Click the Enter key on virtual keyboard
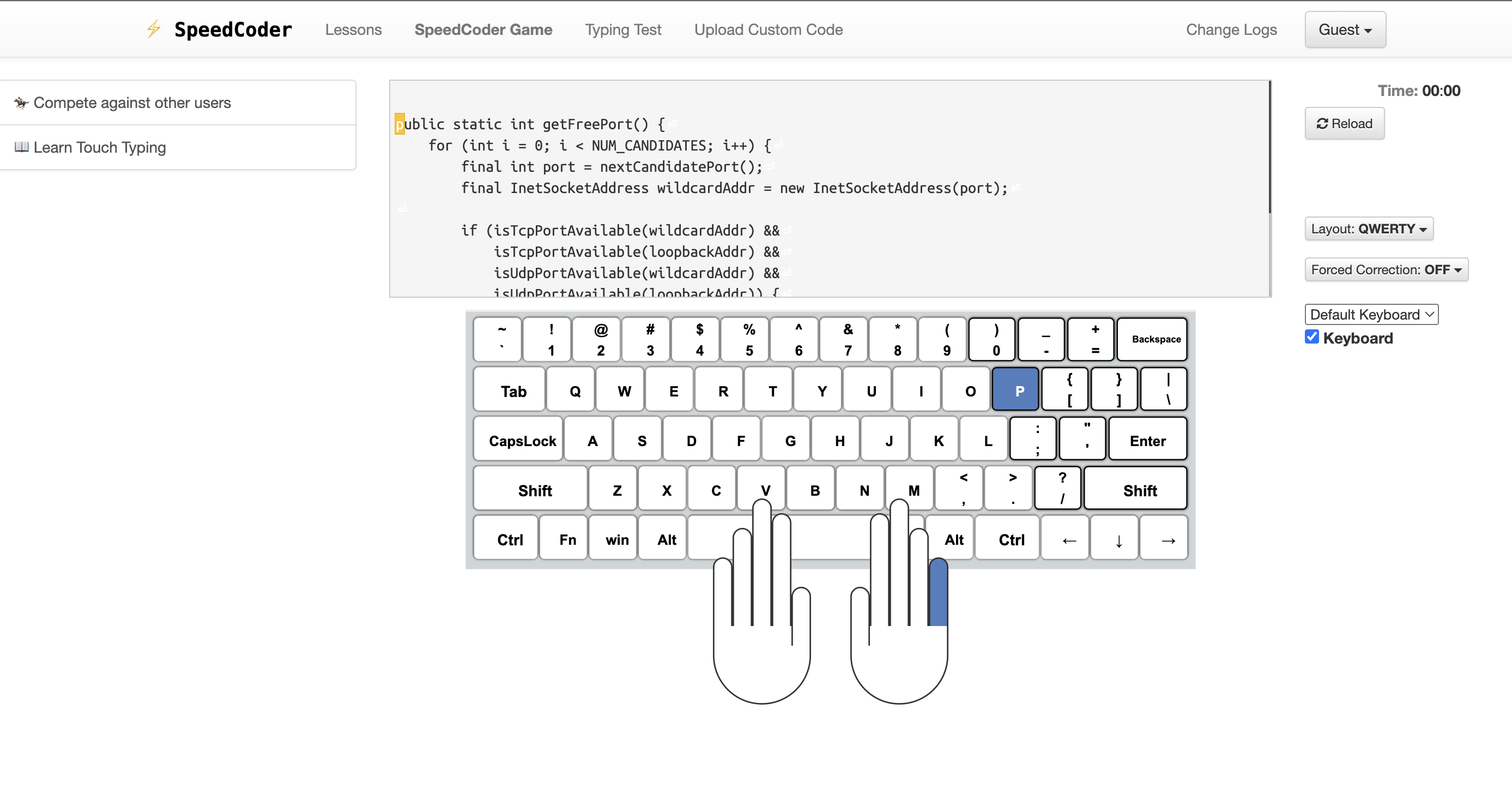Viewport: 1512px width, 806px height. point(1147,440)
